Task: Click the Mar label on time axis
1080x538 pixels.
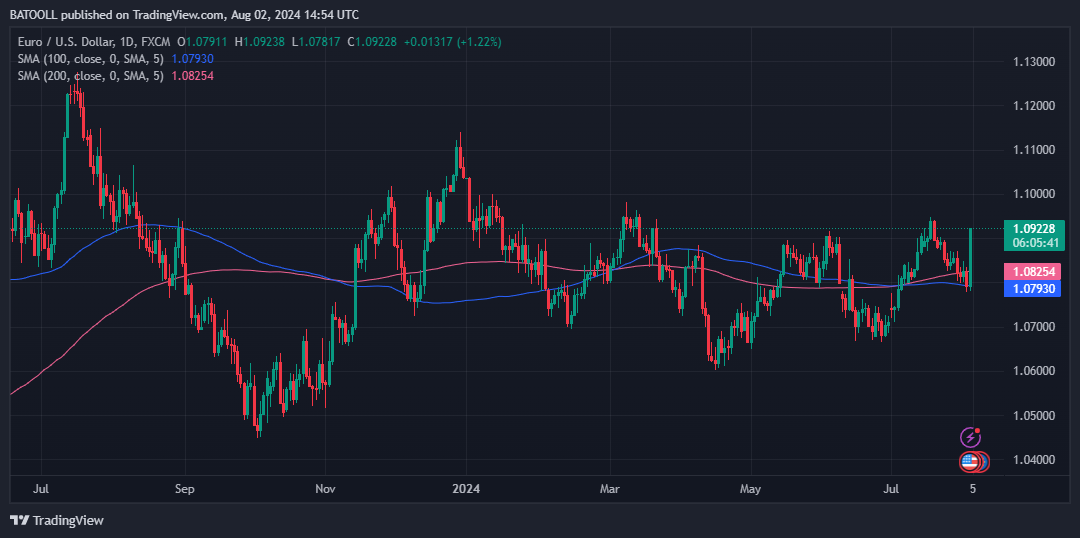Action: tap(610, 490)
